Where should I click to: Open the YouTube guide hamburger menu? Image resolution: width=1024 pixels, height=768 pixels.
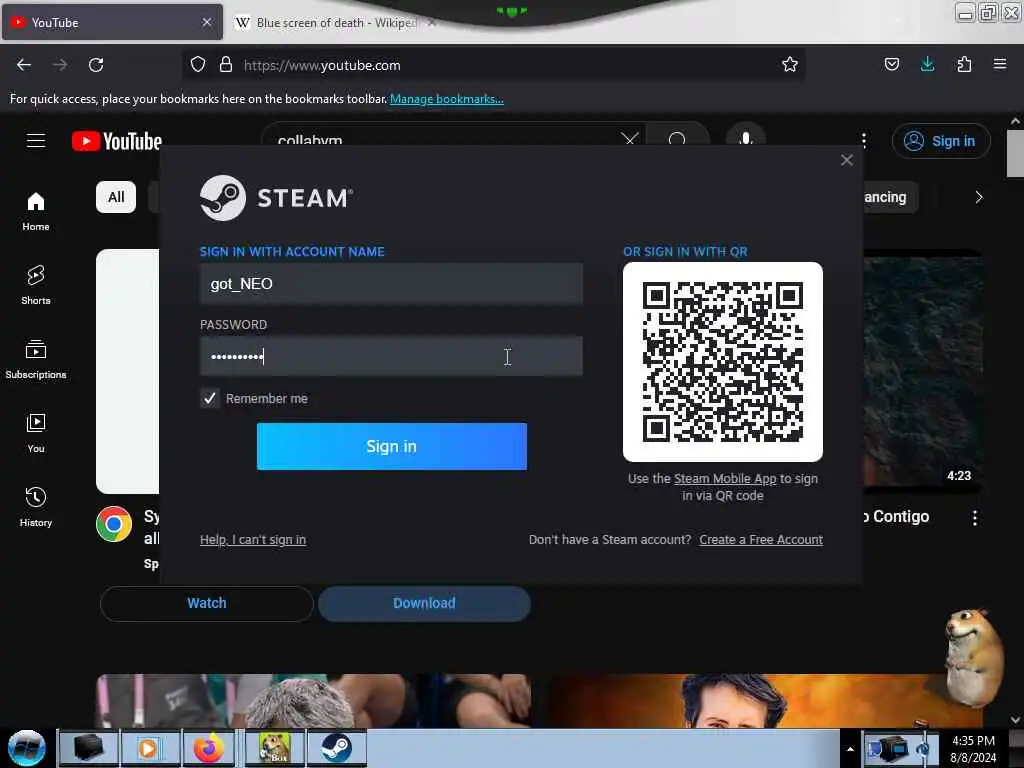coord(36,140)
